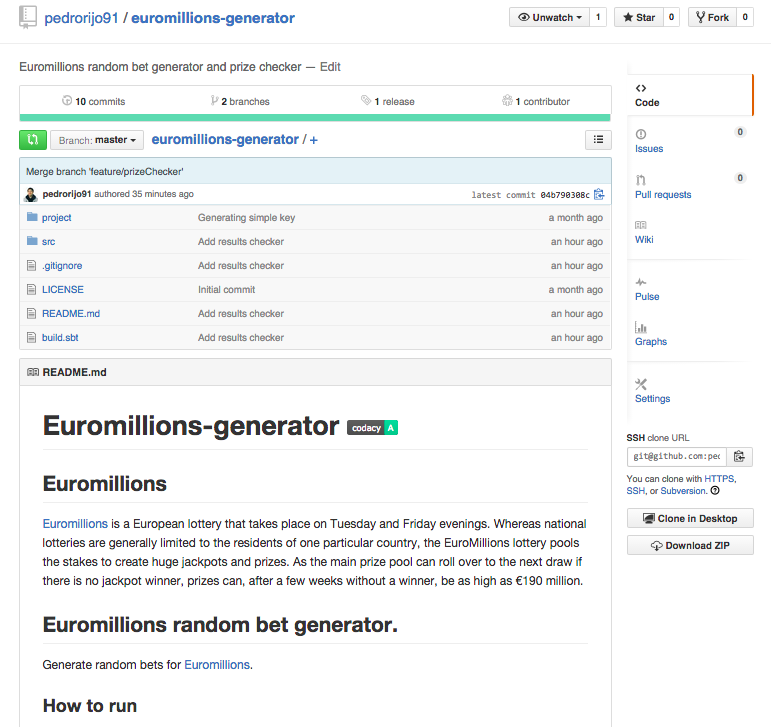Image resolution: width=771 pixels, height=727 pixels.
Task: Click the codacy grade badge
Action: click(372, 428)
